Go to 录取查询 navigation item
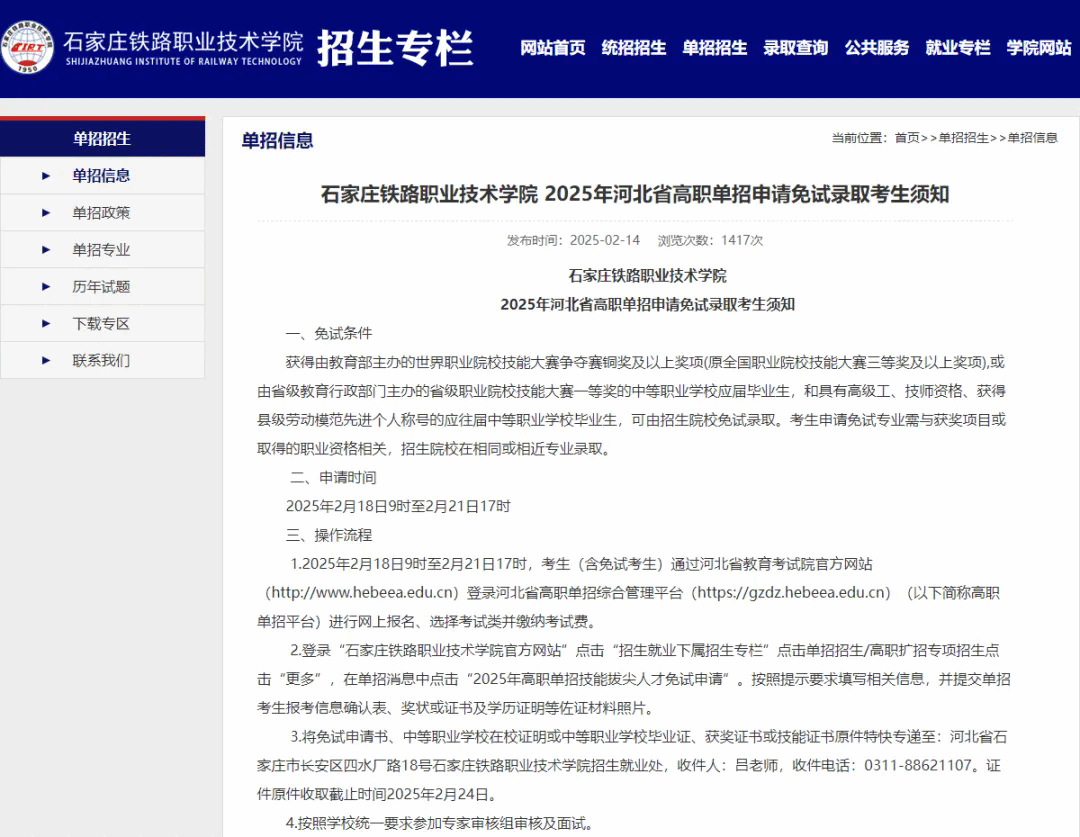The width and height of the screenshot is (1080, 837). 796,48
